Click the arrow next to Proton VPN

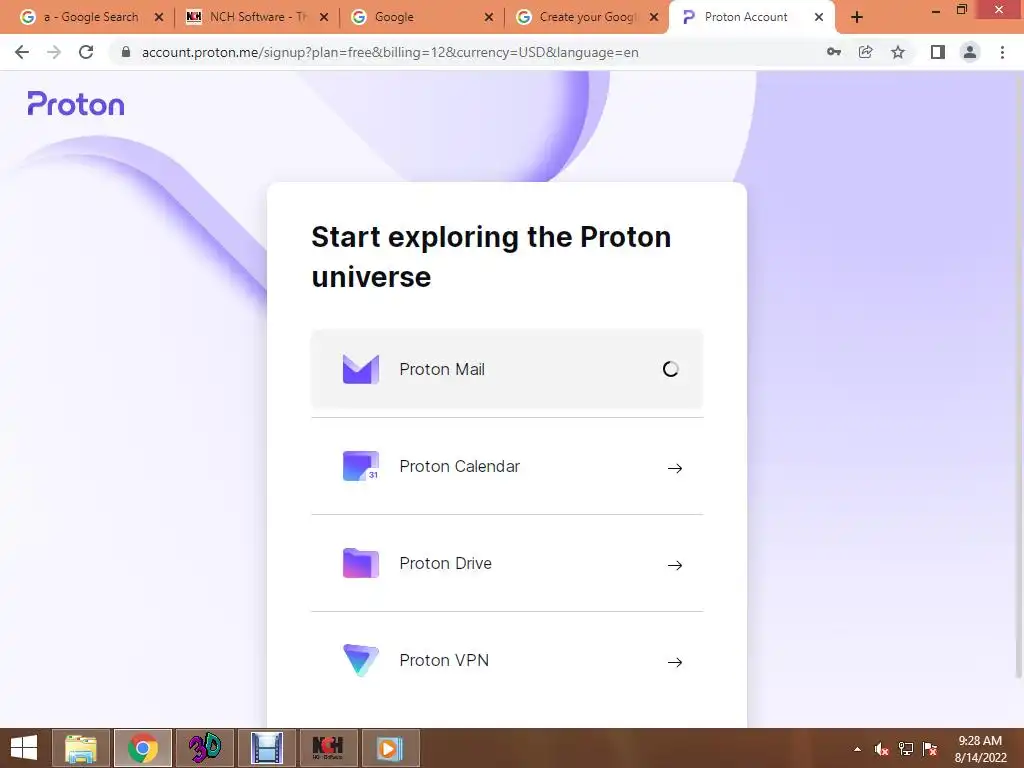point(675,662)
